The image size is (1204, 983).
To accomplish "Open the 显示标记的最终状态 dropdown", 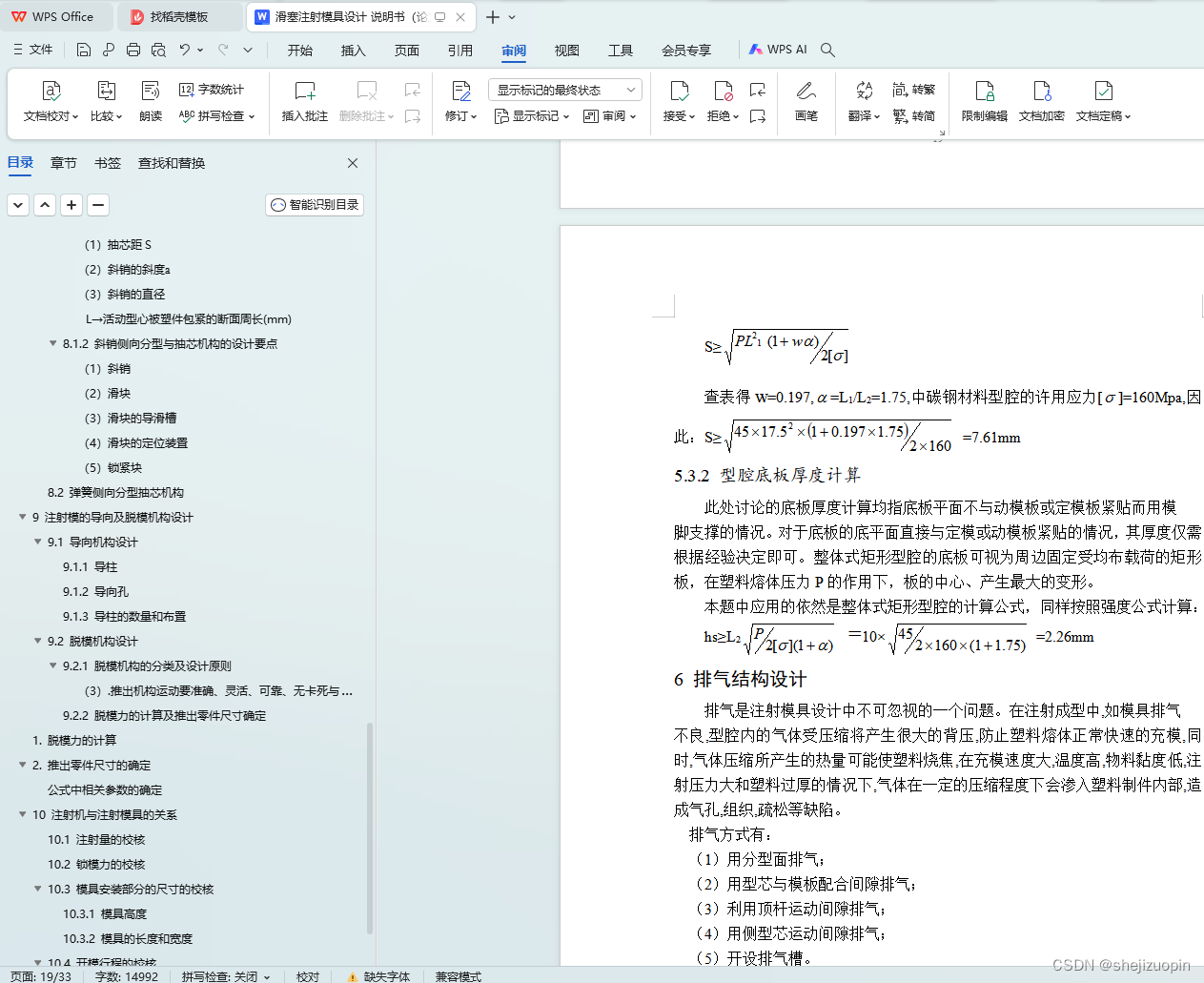I will [x=565, y=90].
